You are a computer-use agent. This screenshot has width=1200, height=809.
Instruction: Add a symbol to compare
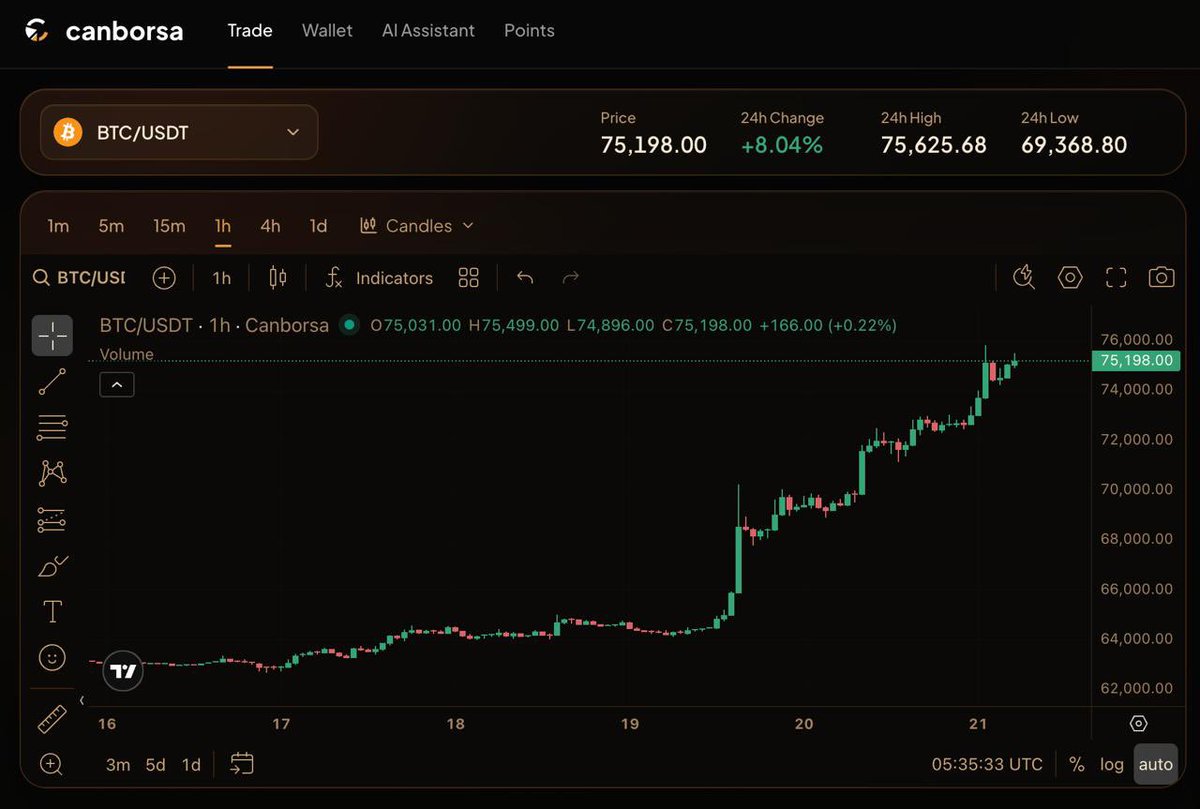click(164, 278)
